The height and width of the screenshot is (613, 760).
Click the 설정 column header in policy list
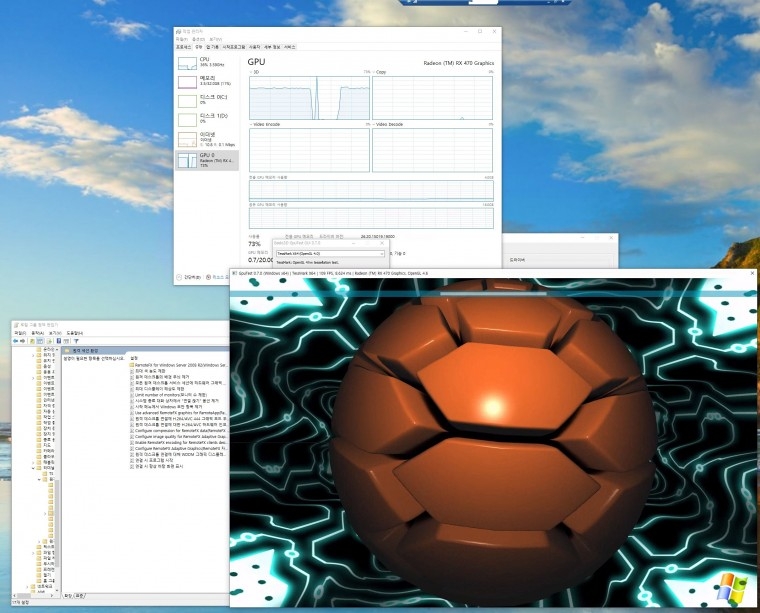coord(134,359)
